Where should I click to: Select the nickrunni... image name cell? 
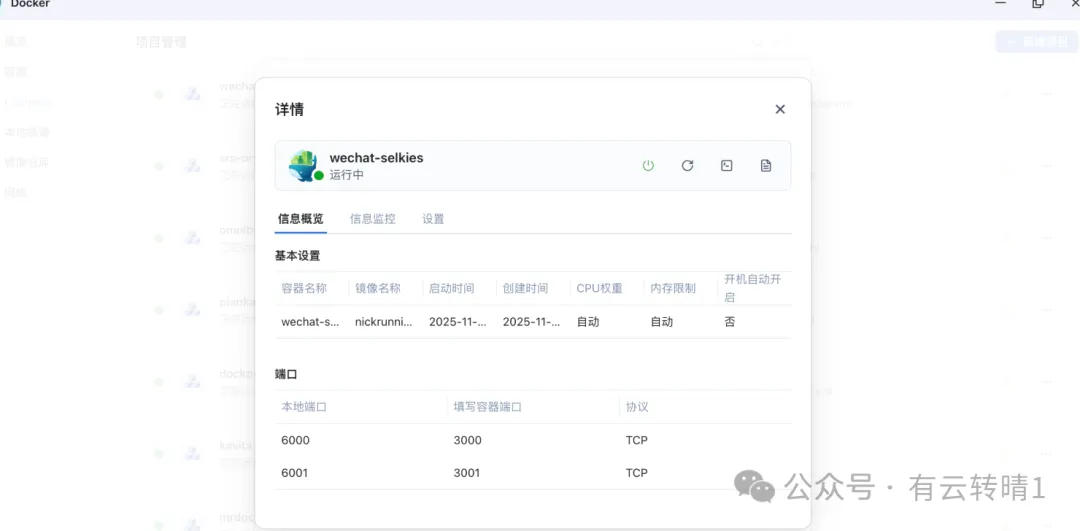tap(384, 322)
